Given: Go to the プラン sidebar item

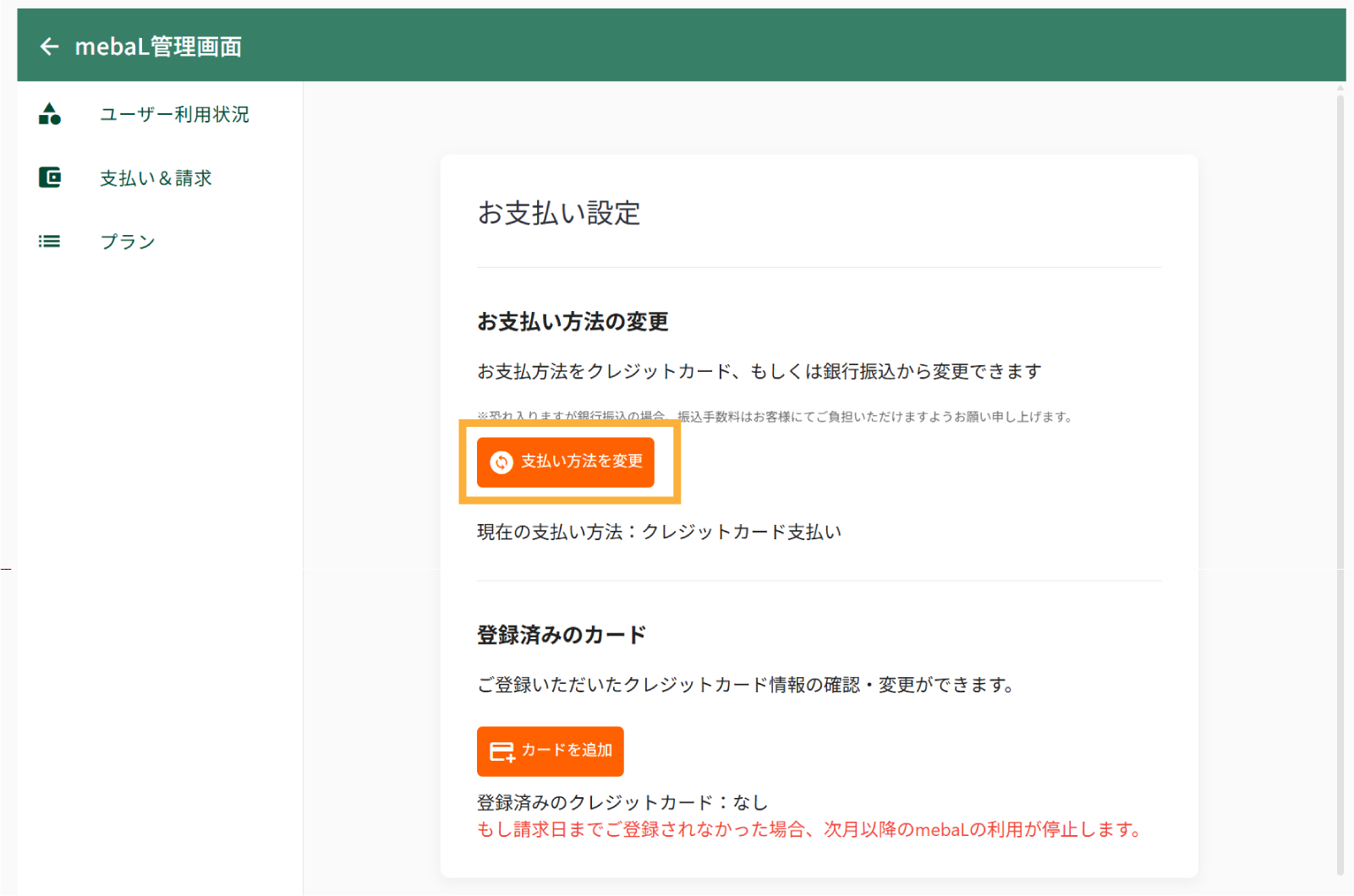Looking at the screenshot, I should coord(128,242).
